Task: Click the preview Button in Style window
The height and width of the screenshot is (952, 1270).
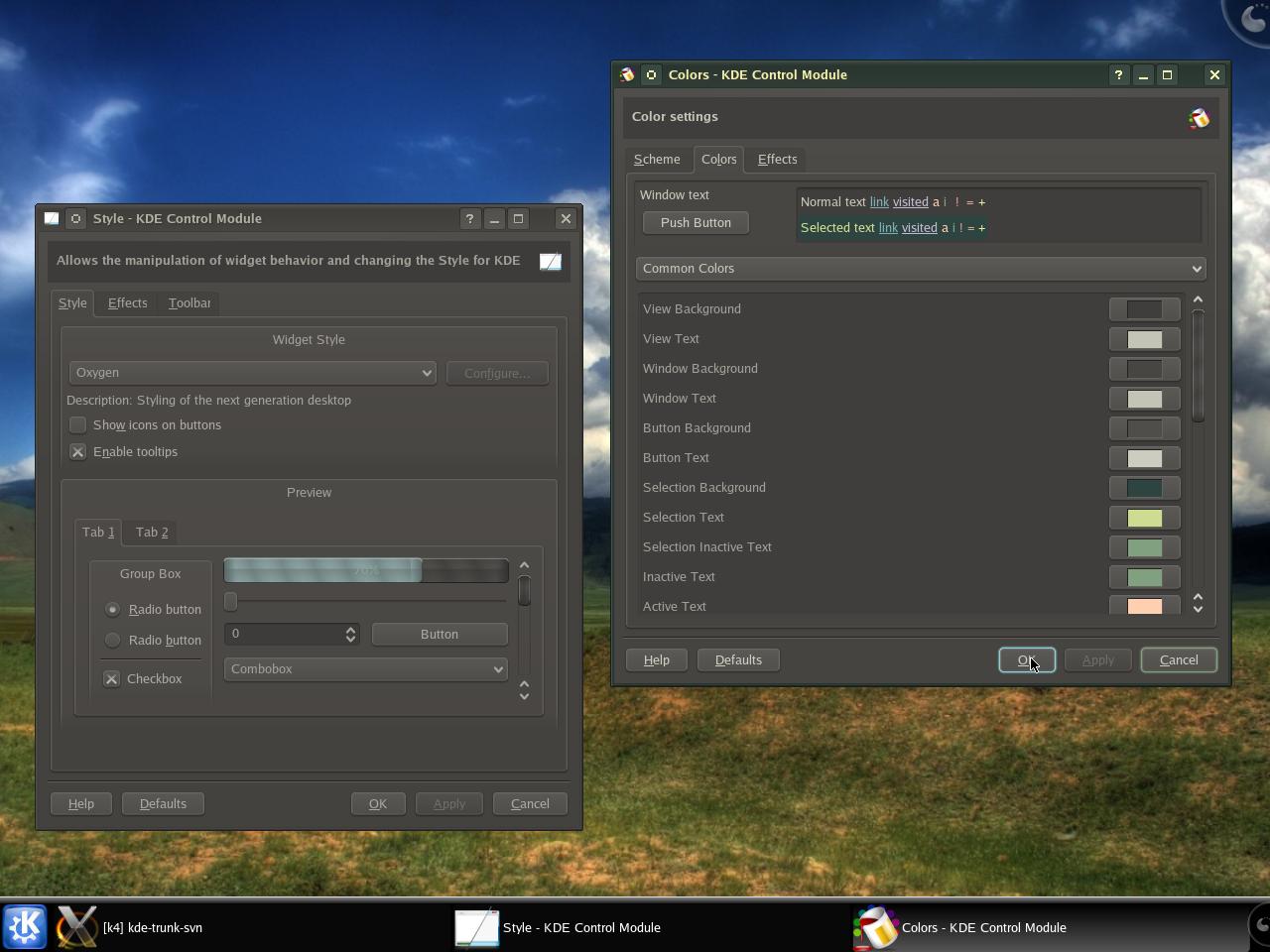Action: 440,634
